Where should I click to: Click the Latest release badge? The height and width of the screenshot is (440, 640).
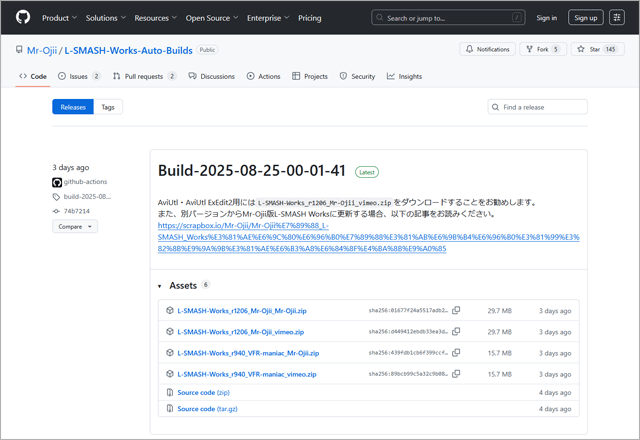[367, 172]
